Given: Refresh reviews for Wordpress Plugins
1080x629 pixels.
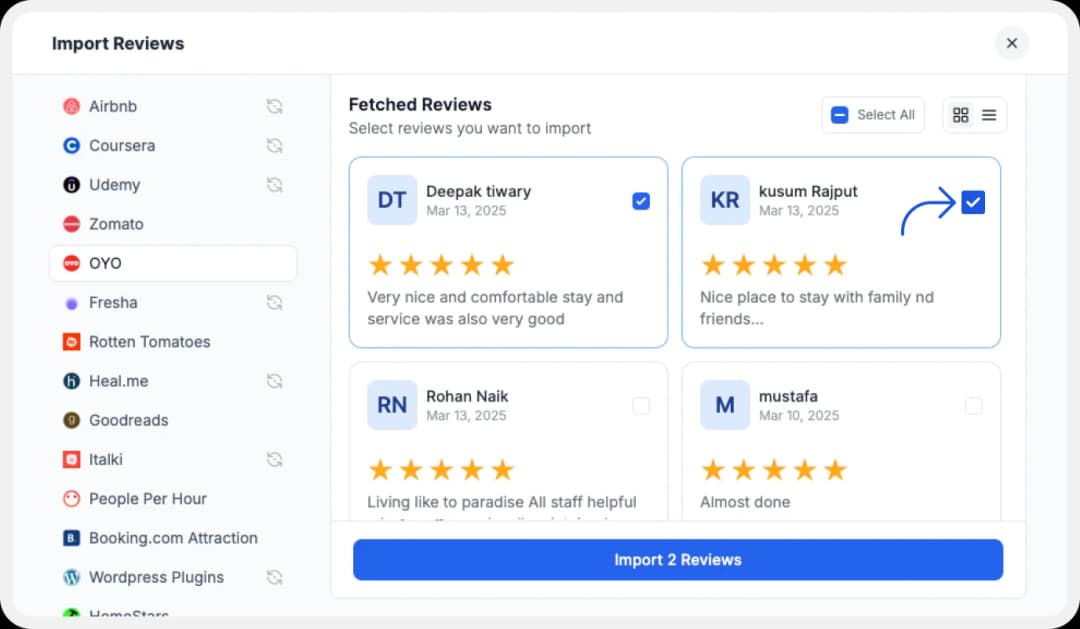Looking at the screenshot, I should coord(275,577).
